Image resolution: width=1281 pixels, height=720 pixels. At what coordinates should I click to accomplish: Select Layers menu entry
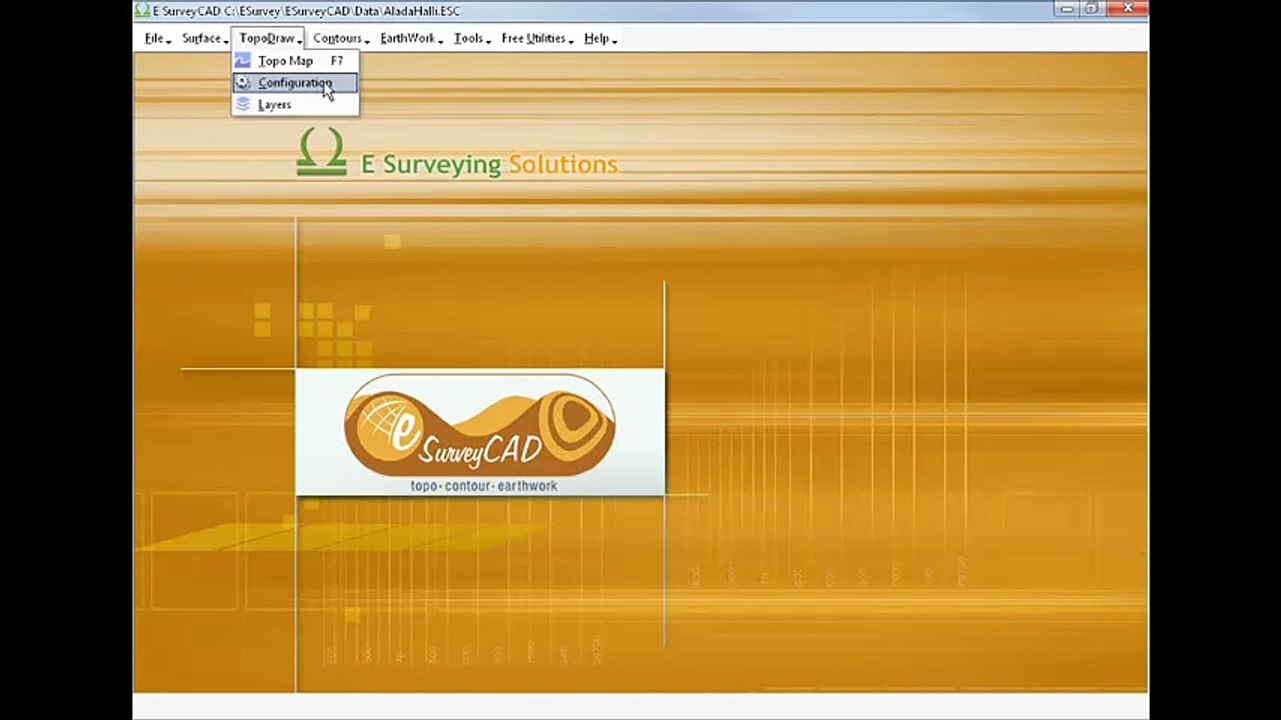295,105
